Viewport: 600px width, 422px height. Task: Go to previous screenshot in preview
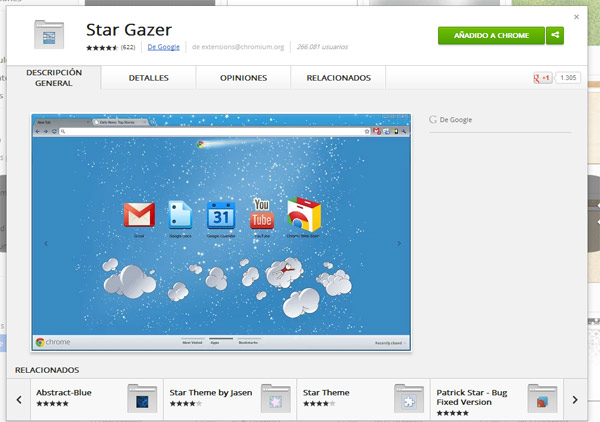point(46,243)
